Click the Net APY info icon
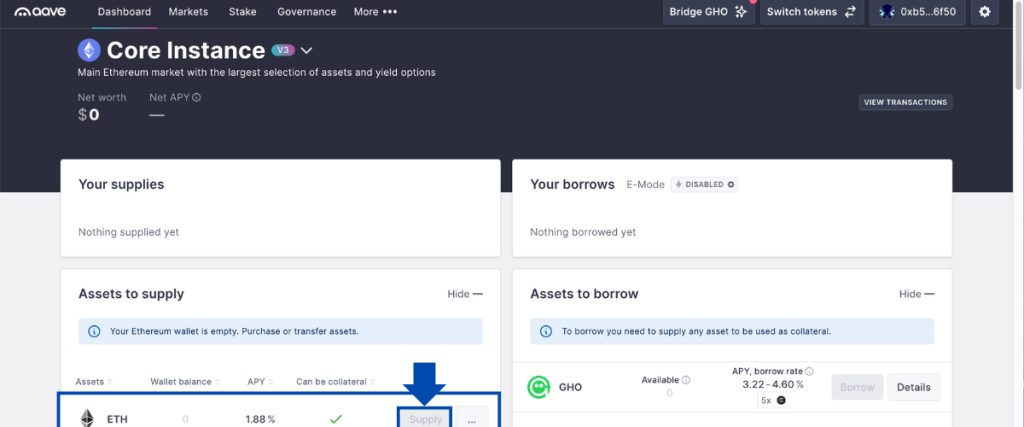 point(197,97)
